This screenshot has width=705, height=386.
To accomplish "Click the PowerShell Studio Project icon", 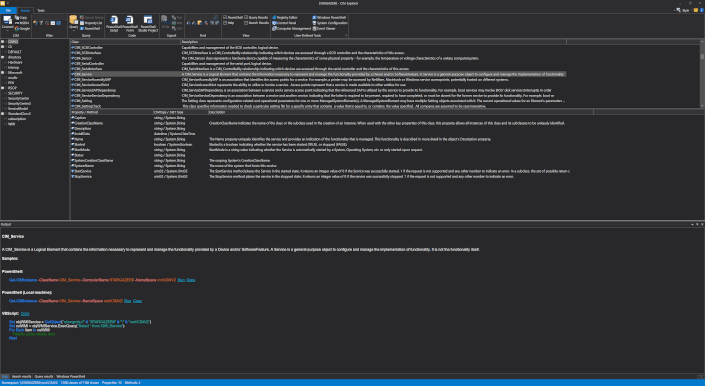I will [148, 24].
